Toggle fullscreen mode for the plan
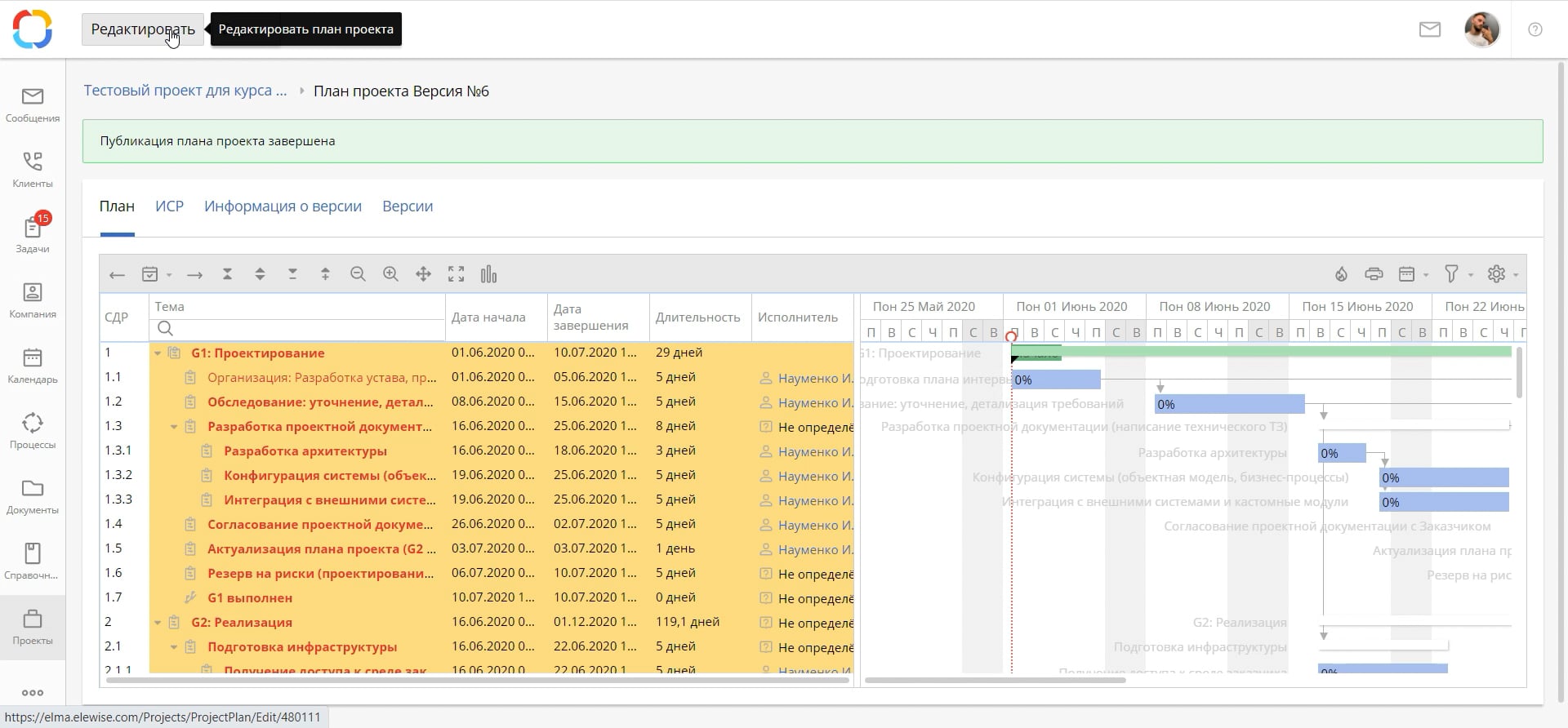 pos(456,274)
